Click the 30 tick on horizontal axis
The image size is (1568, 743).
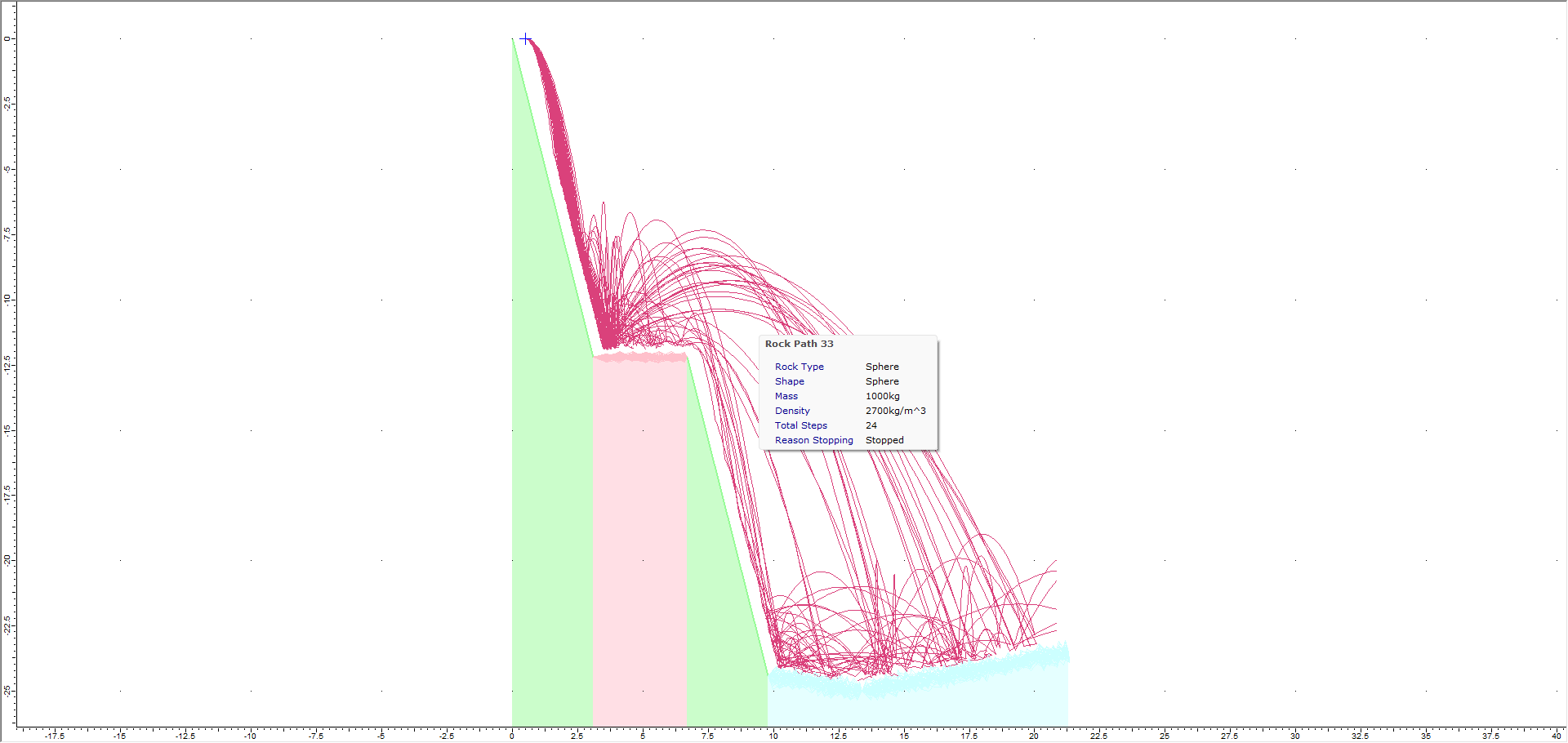1295,736
